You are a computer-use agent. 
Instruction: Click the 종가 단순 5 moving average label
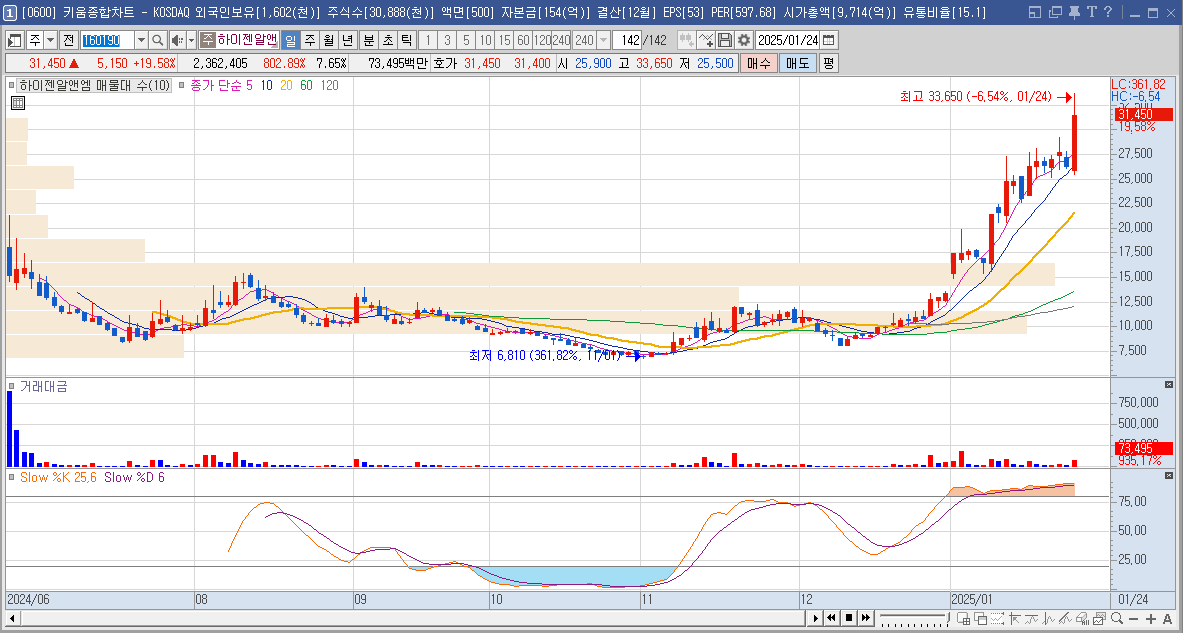tap(221, 85)
